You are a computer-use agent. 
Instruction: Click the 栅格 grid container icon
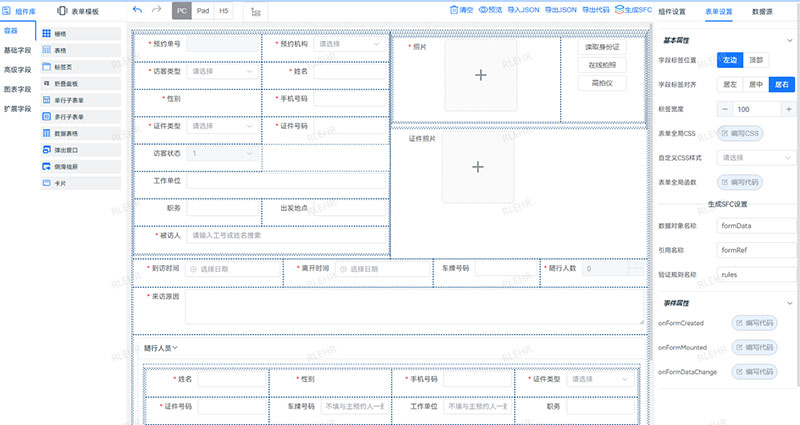[46, 34]
